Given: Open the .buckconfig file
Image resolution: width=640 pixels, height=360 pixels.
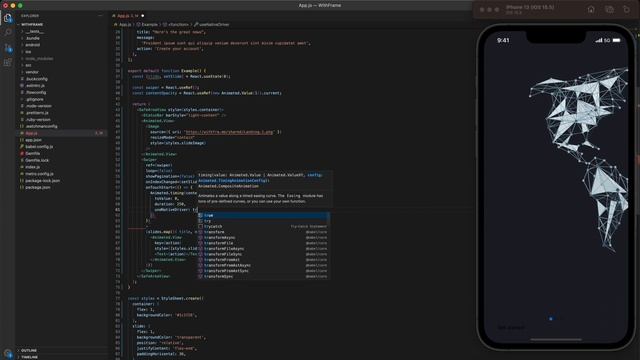Looking at the screenshot, I should coord(61,79).
